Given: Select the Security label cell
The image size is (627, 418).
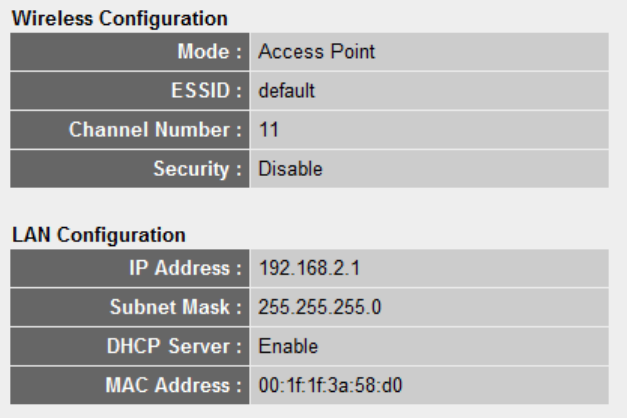Looking at the screenshot, I should [x=130, y=169].
